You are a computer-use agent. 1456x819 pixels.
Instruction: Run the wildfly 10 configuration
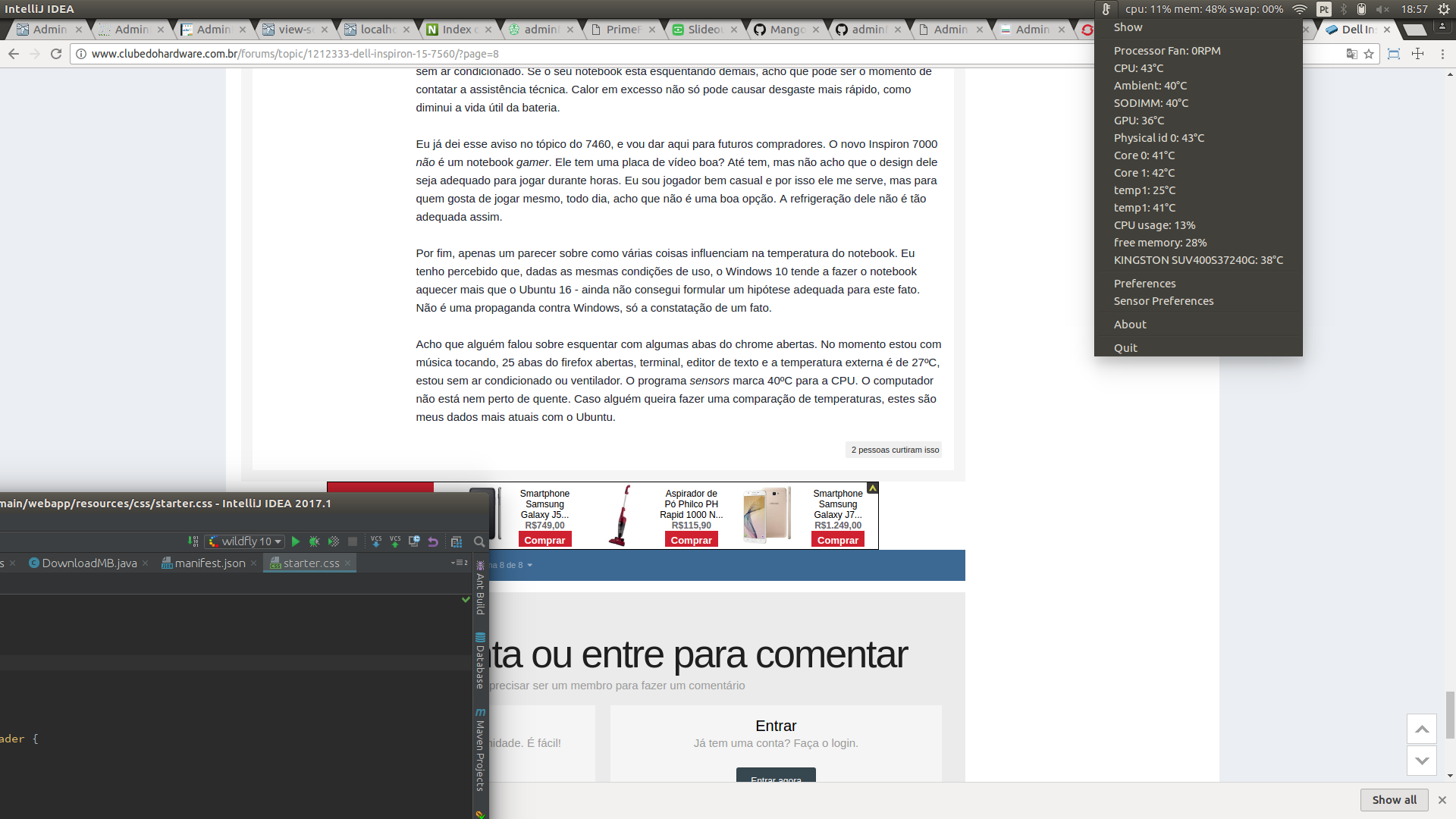coord(296,541)
